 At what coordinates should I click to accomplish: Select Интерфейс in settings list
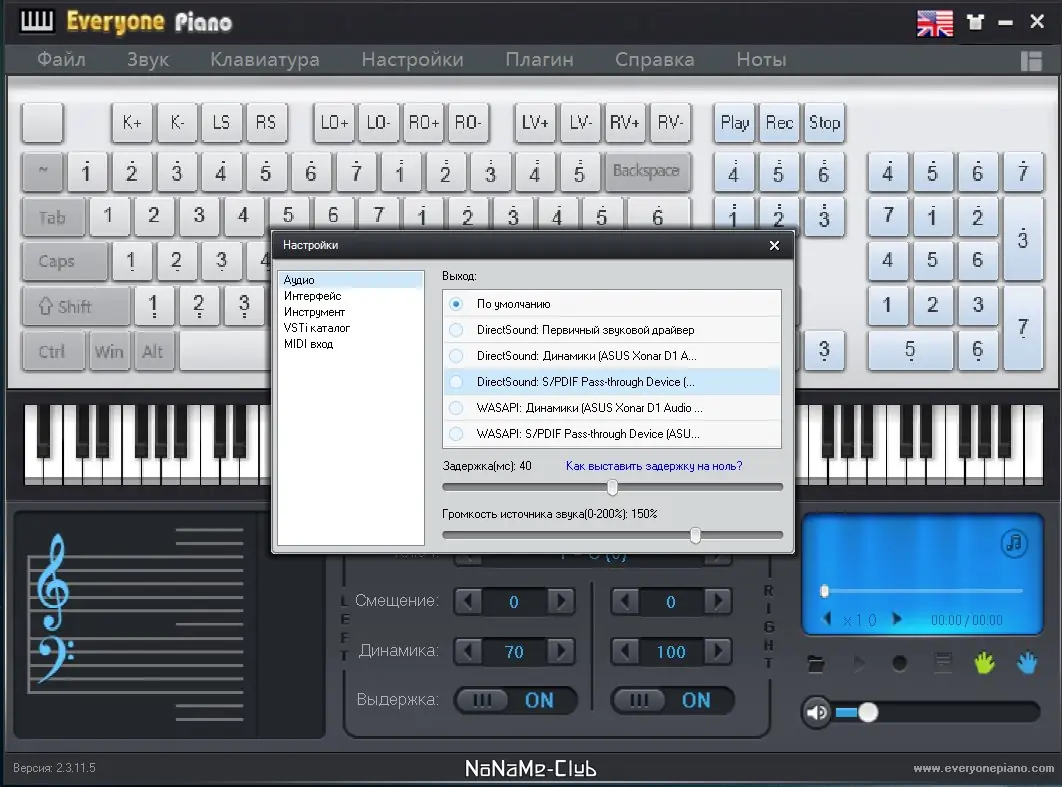[x=351, y=296]
